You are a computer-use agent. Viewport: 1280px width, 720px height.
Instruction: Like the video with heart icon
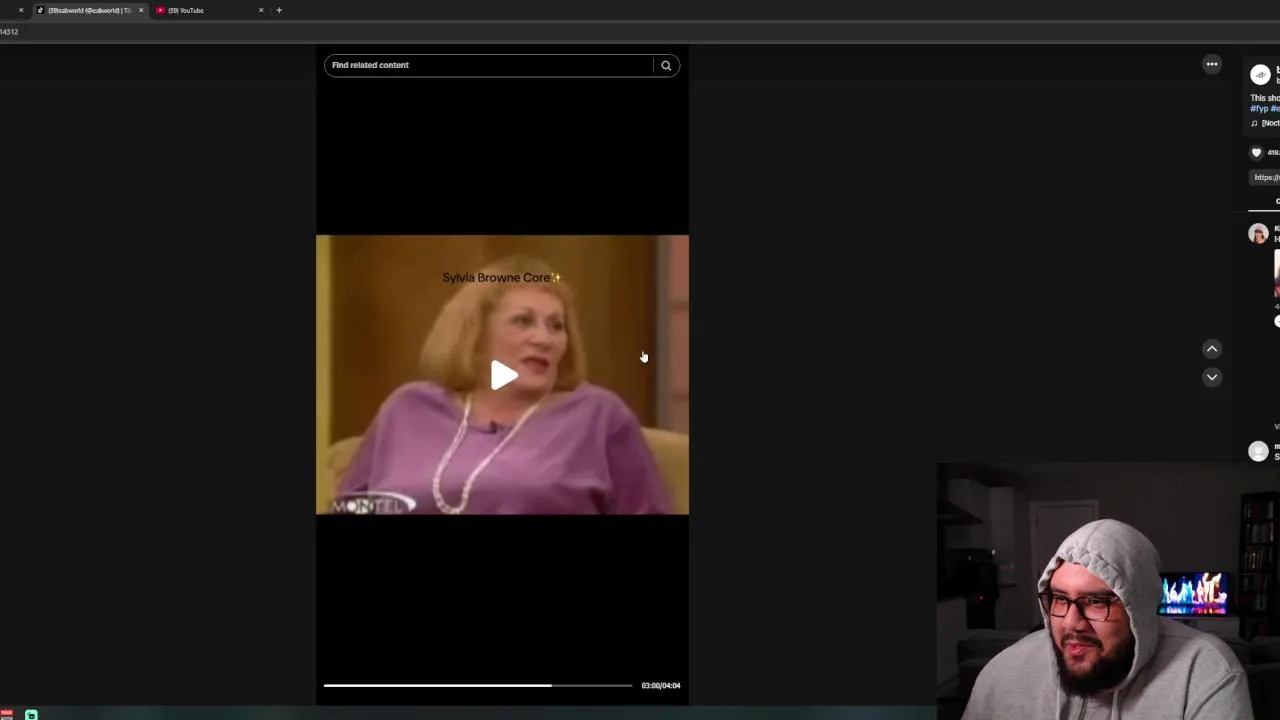[x=1257, y=152]
